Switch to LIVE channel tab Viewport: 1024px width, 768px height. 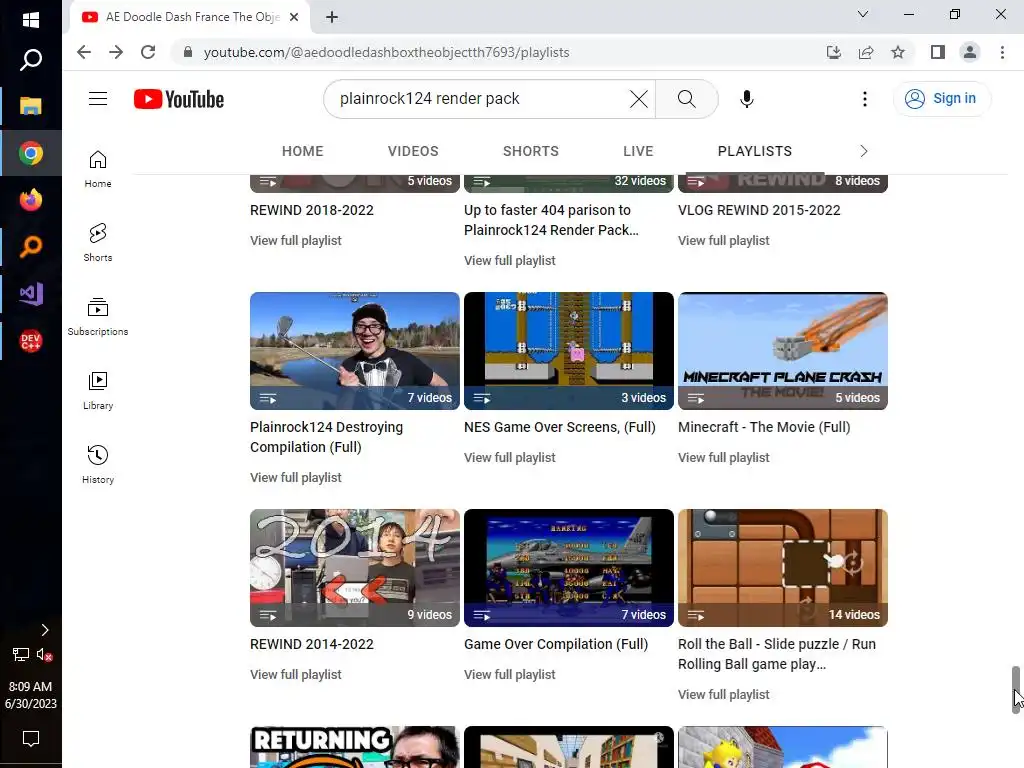pos(638,152)
